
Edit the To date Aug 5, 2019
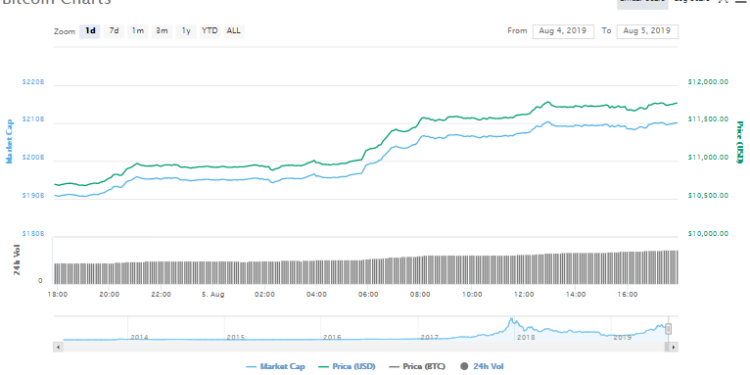coord(648,31)
